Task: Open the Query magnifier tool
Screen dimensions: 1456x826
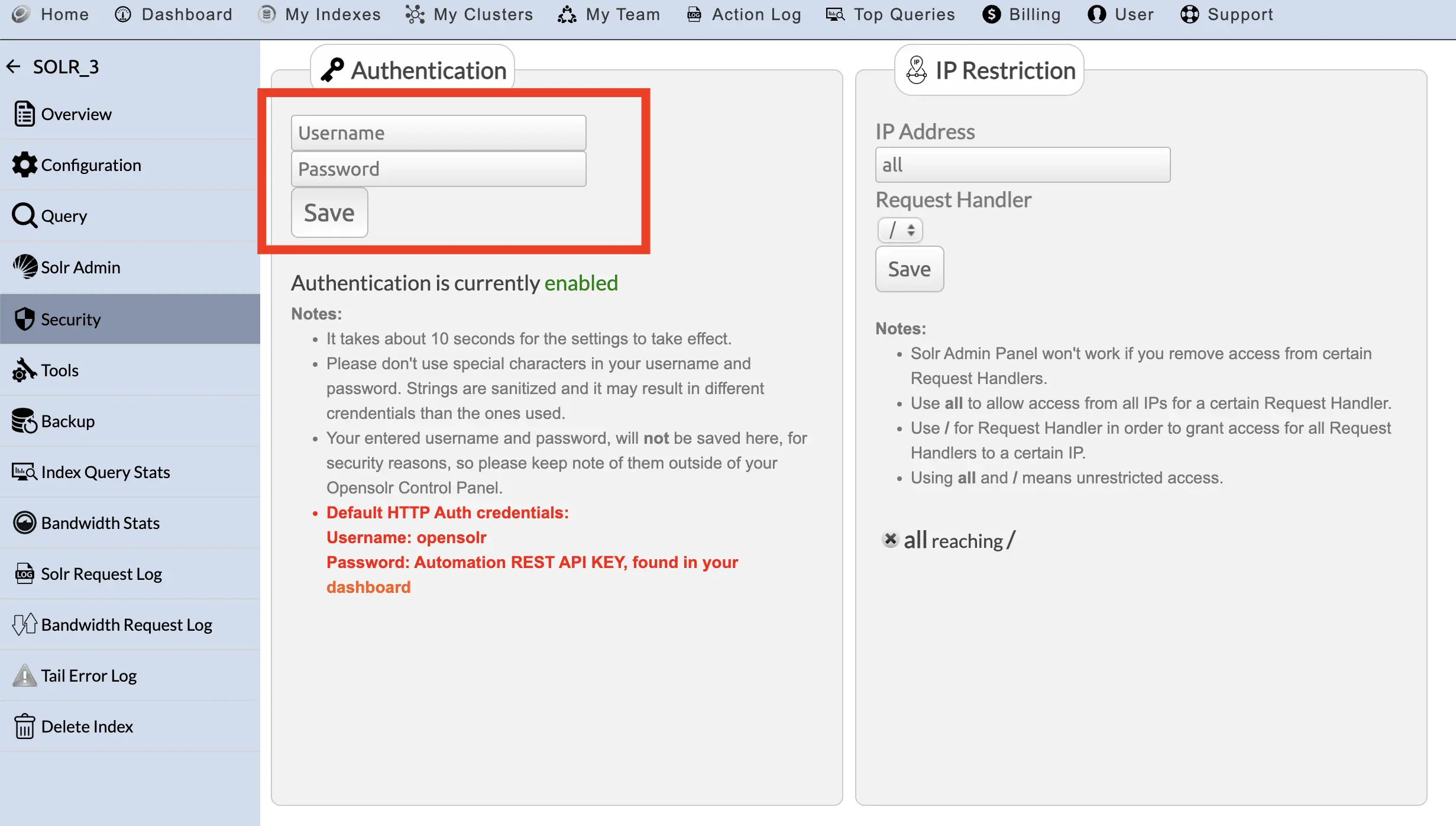Action: pyautogui.click(x=24, y=215)
